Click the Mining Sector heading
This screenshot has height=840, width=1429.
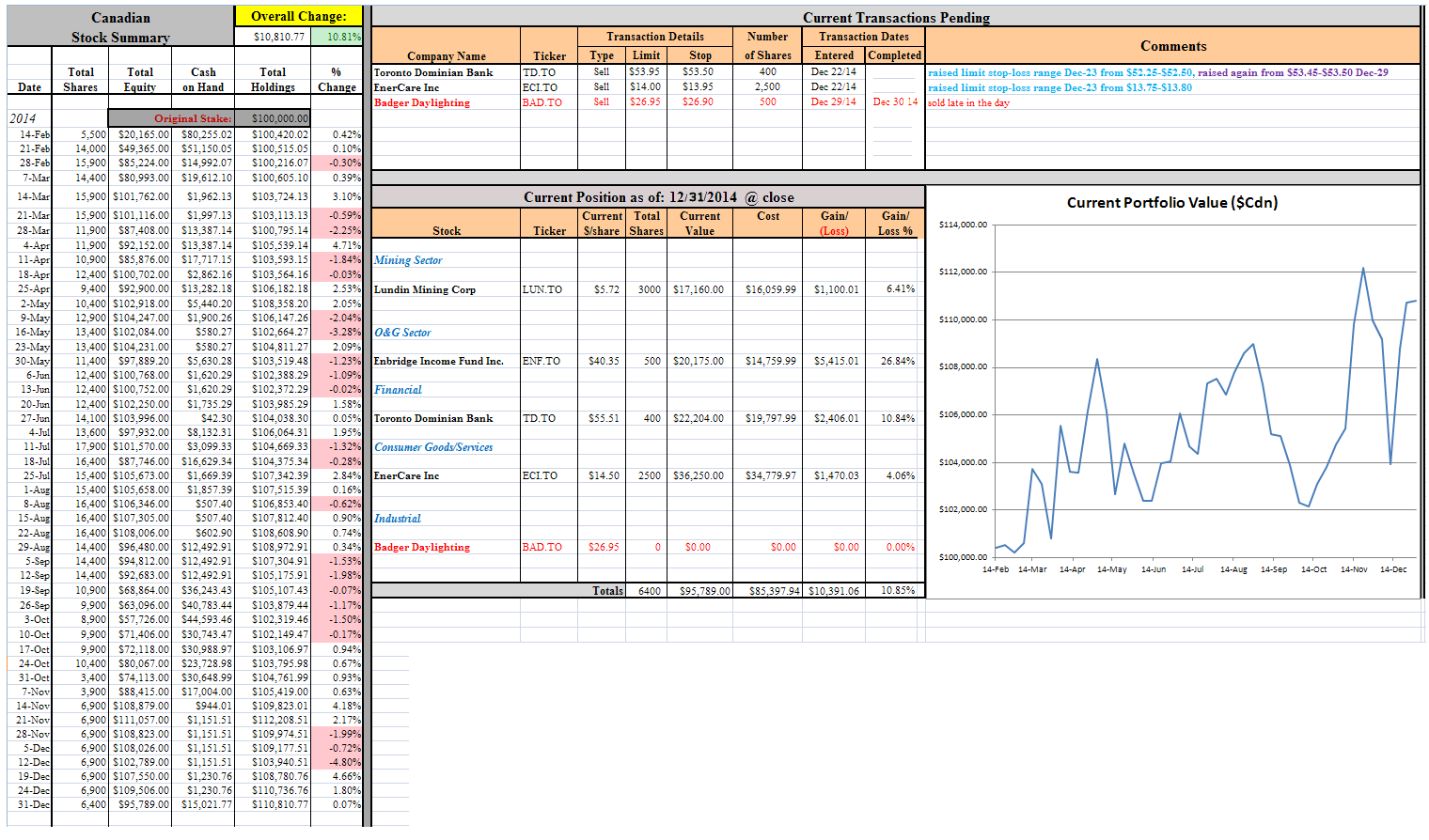coord(408,260)
